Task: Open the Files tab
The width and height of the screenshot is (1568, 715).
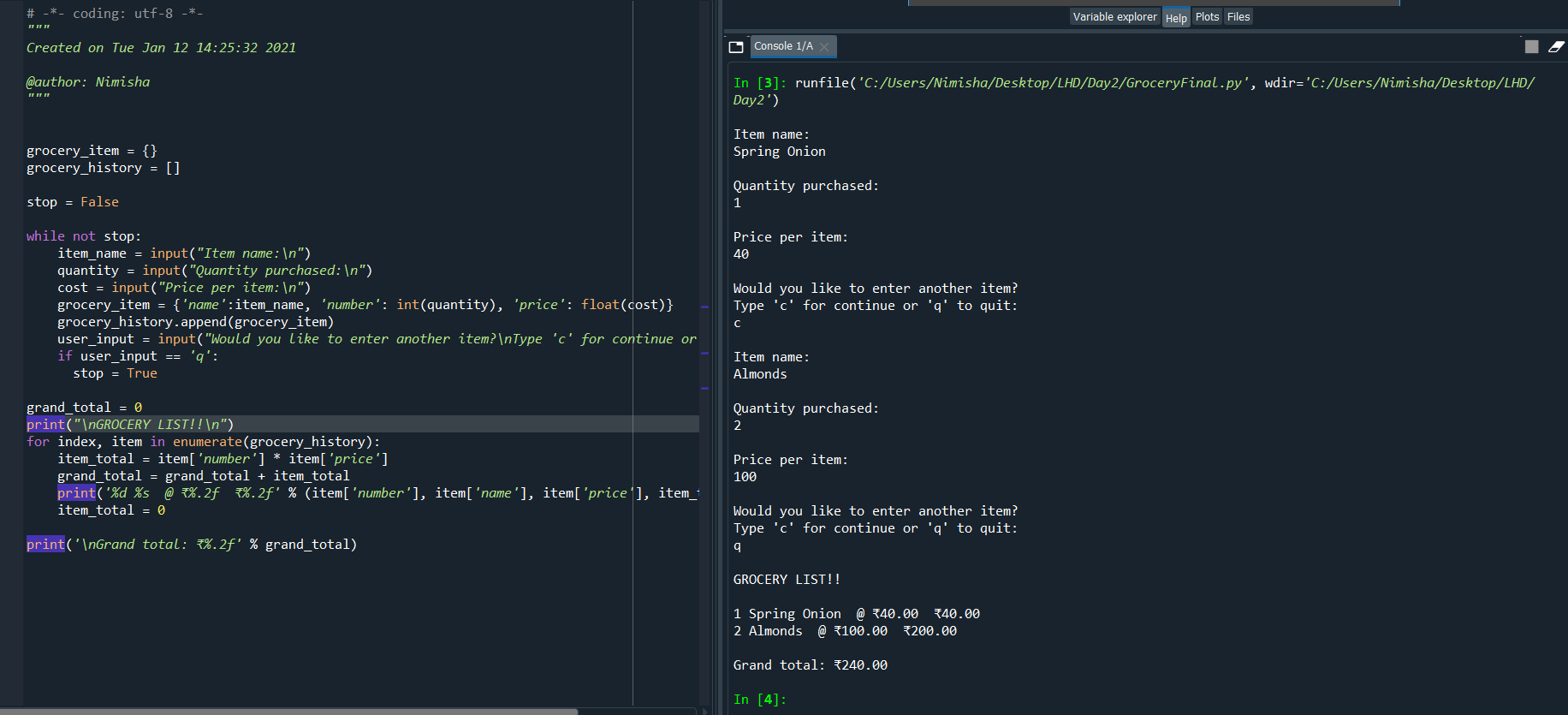Action: [1238, 17]
